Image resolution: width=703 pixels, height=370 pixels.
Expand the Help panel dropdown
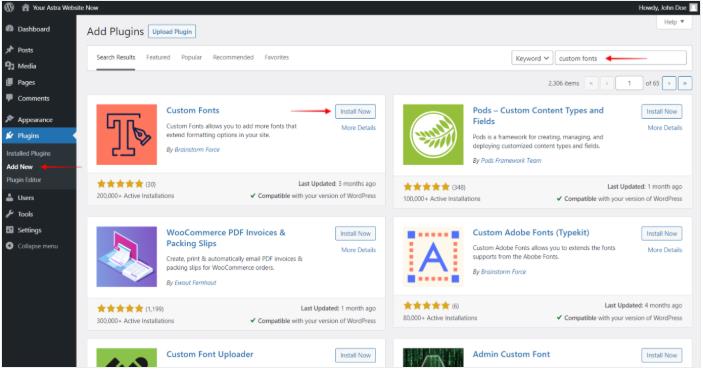coord(674,22)
